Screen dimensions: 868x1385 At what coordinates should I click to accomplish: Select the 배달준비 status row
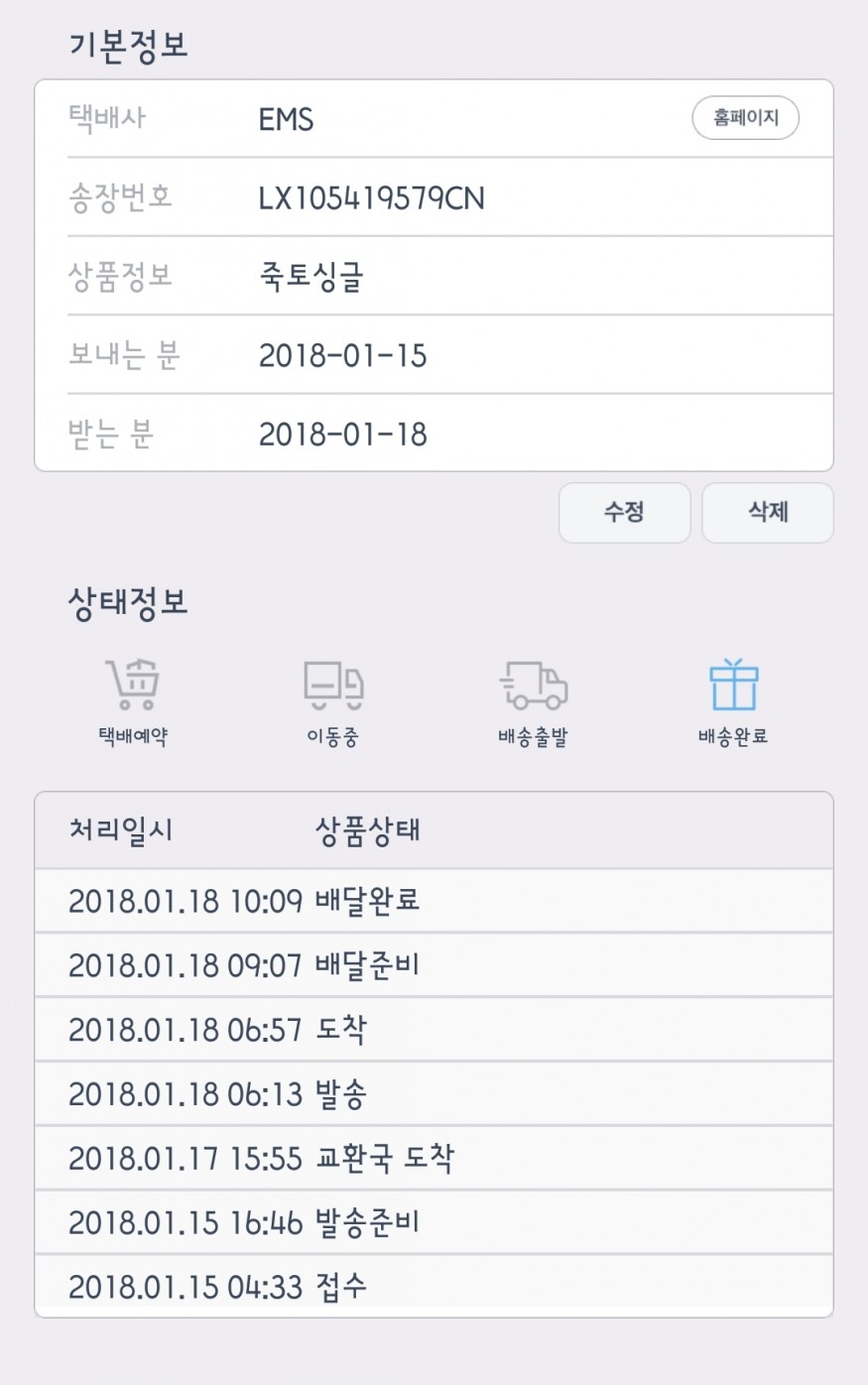tap(434, 965)
